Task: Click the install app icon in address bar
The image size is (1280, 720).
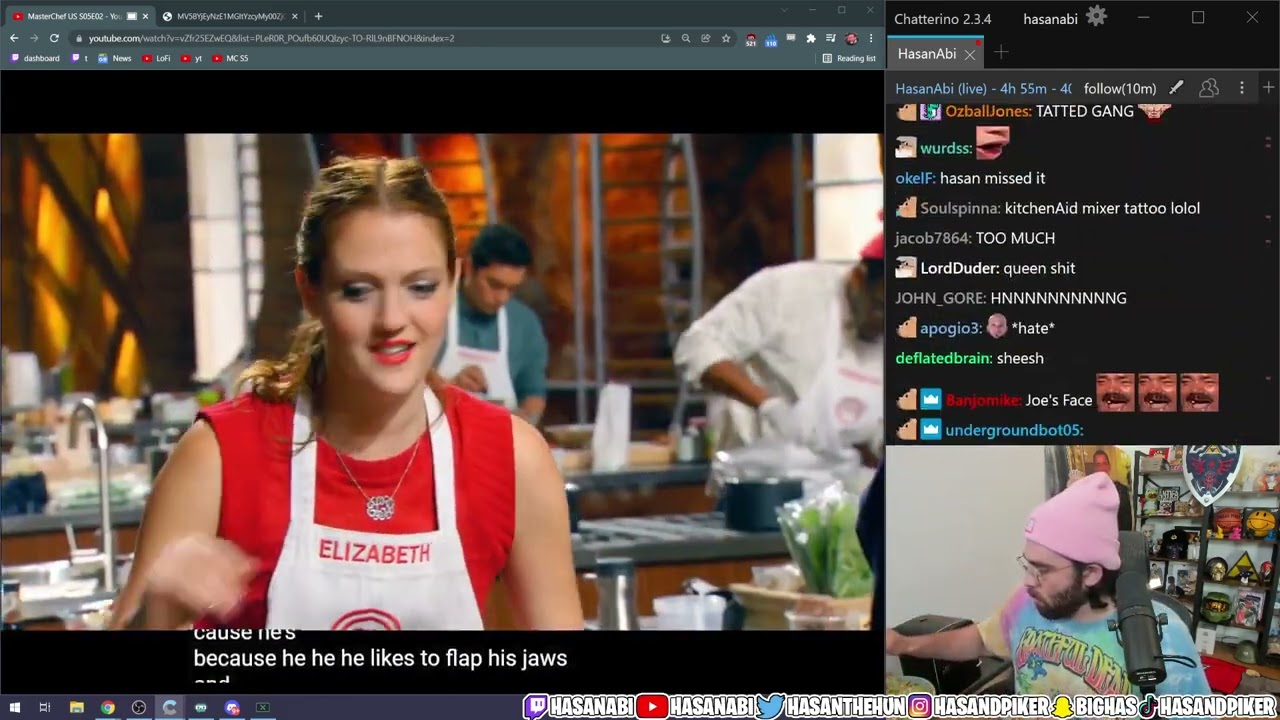Action: tap(666, 38)
